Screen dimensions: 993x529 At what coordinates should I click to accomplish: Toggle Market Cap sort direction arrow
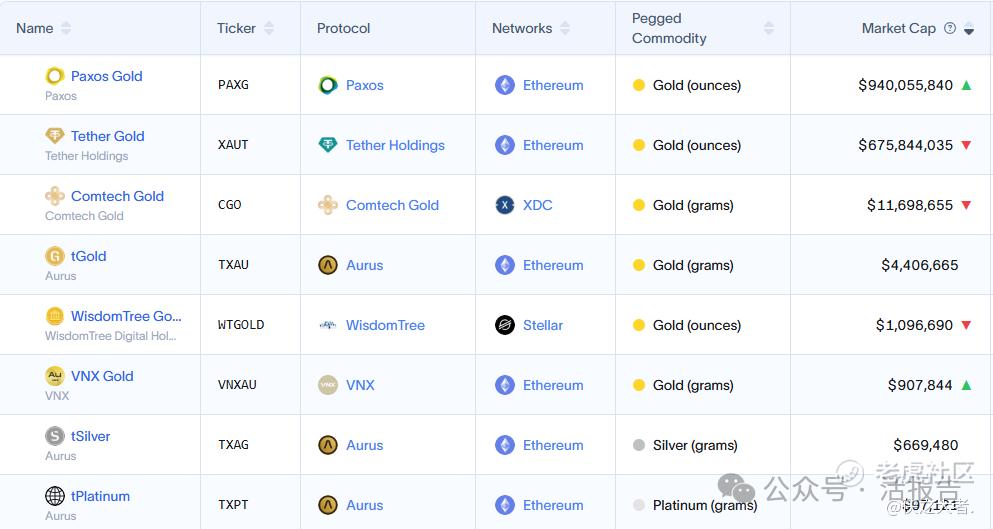(x=969, y=30)
